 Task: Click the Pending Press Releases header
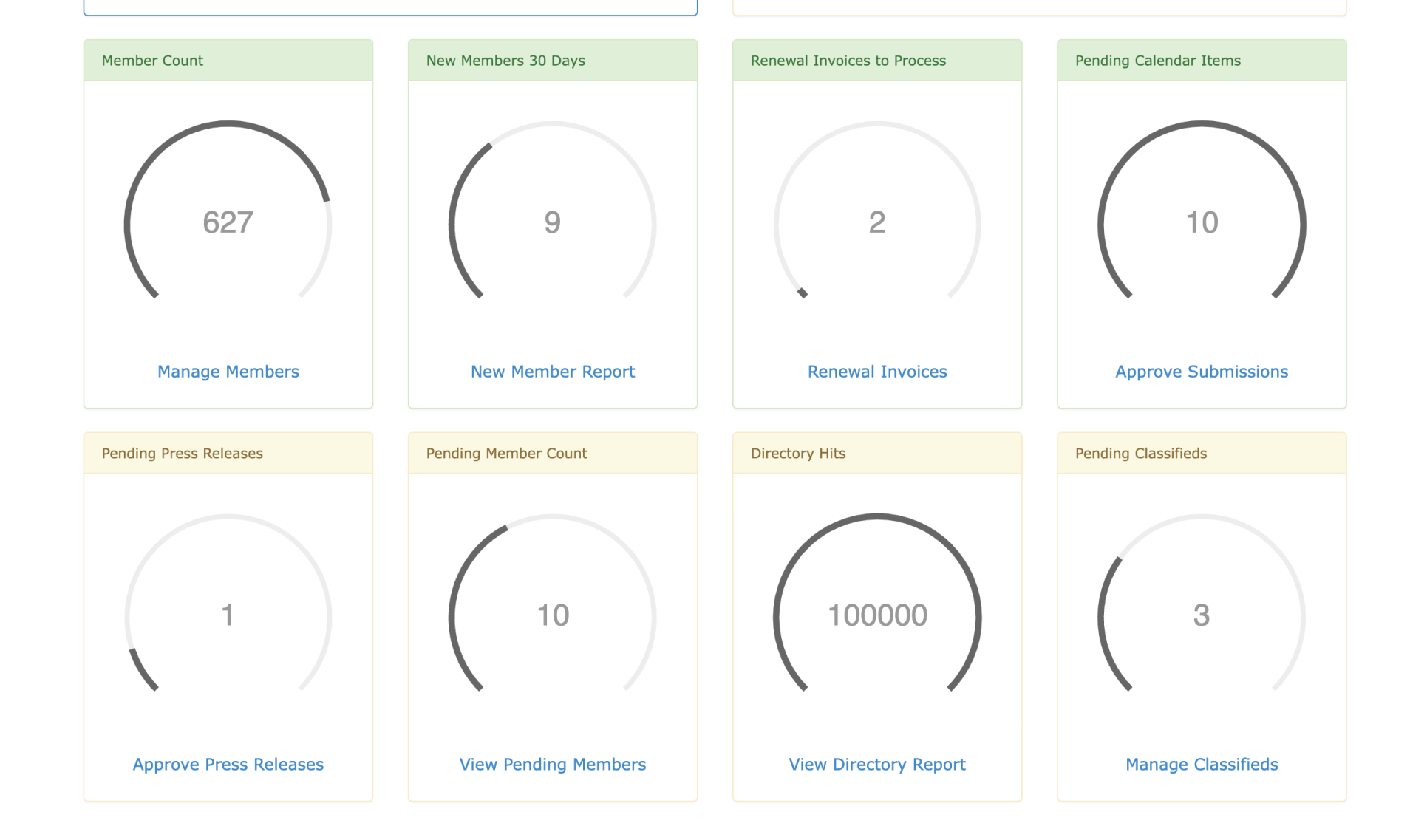228,454
